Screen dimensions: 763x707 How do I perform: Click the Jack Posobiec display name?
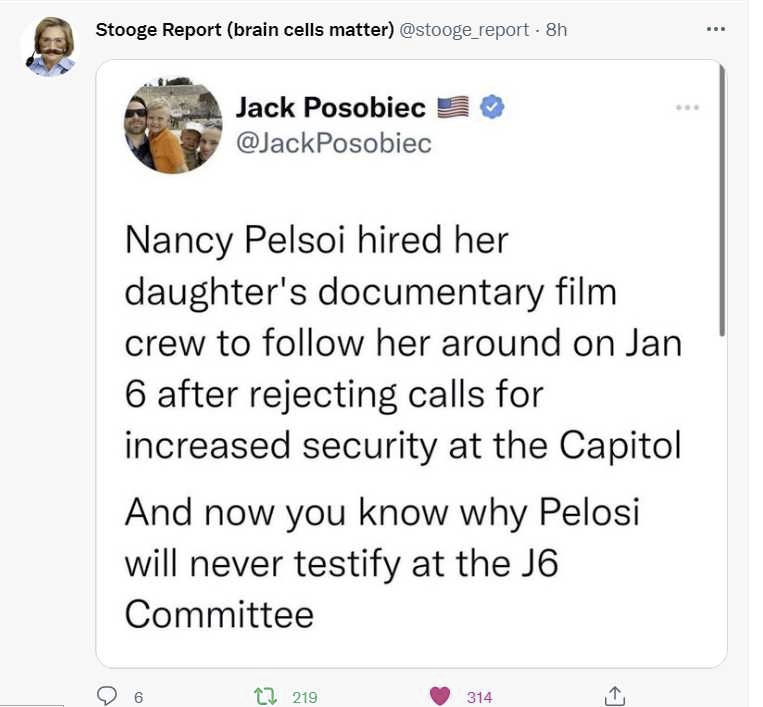331,107
